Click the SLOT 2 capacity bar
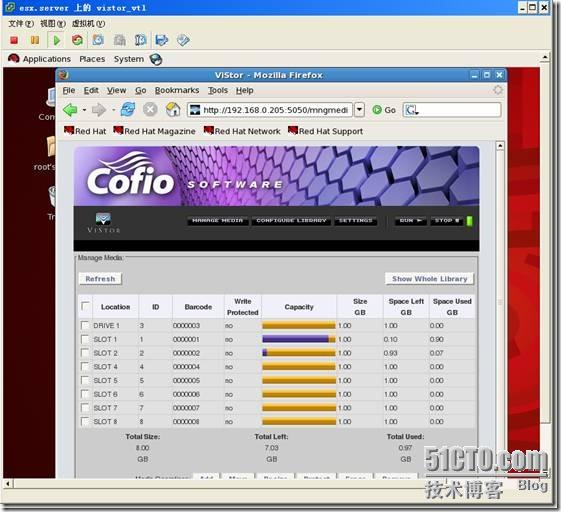 299,353
